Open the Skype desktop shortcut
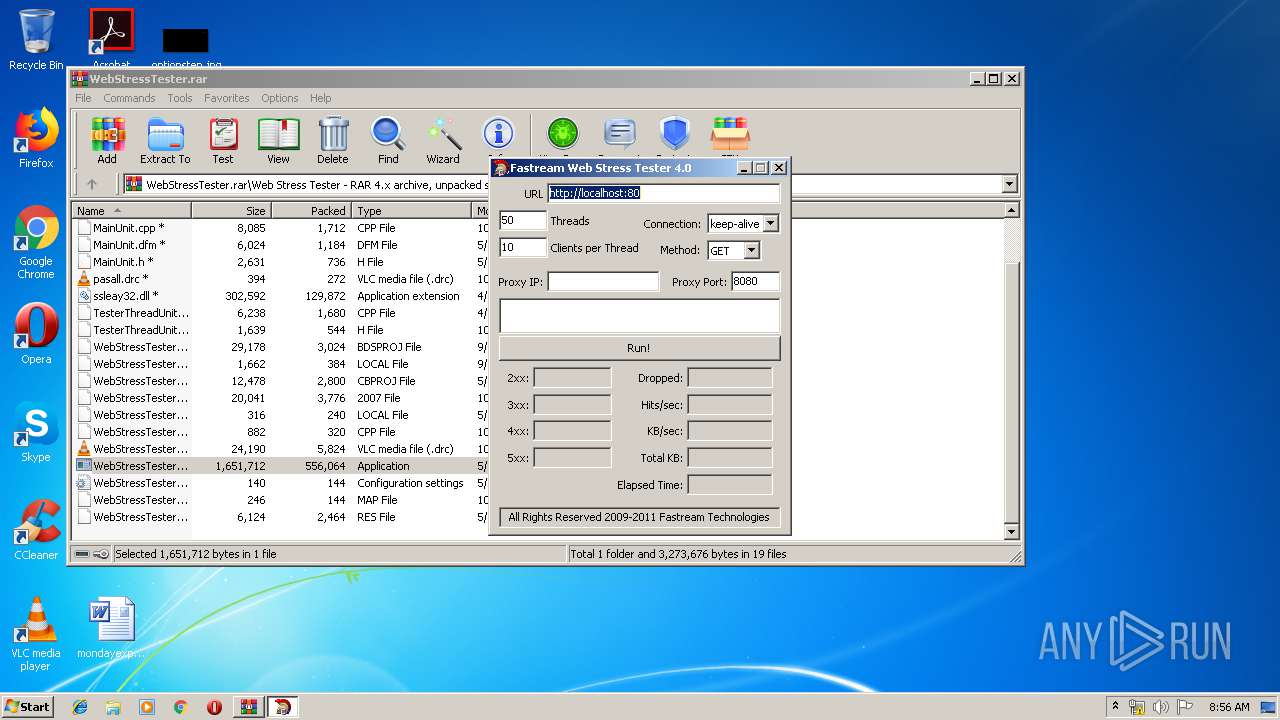 pyautogui.click(x=36, y=432)
